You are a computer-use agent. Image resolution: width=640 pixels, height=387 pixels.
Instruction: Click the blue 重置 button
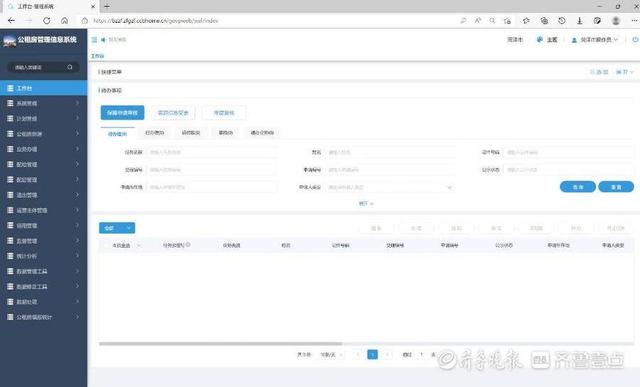tap(616, 187)
